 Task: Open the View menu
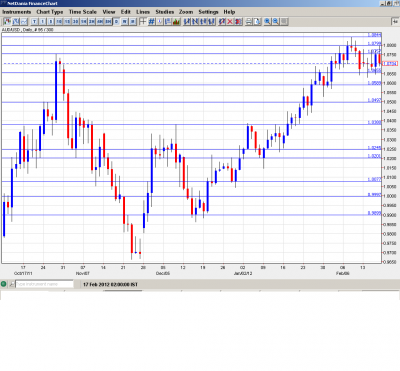pyautogui.click(x=109, y=12)
